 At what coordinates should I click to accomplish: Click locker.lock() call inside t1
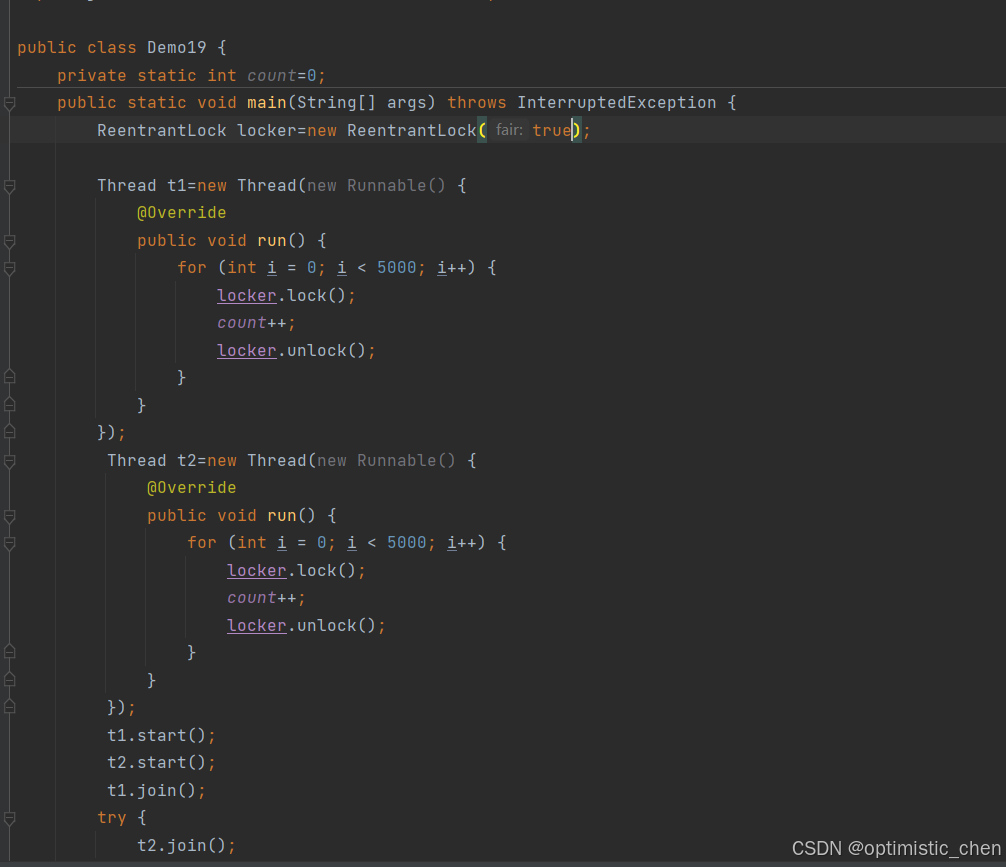(286, 296)
